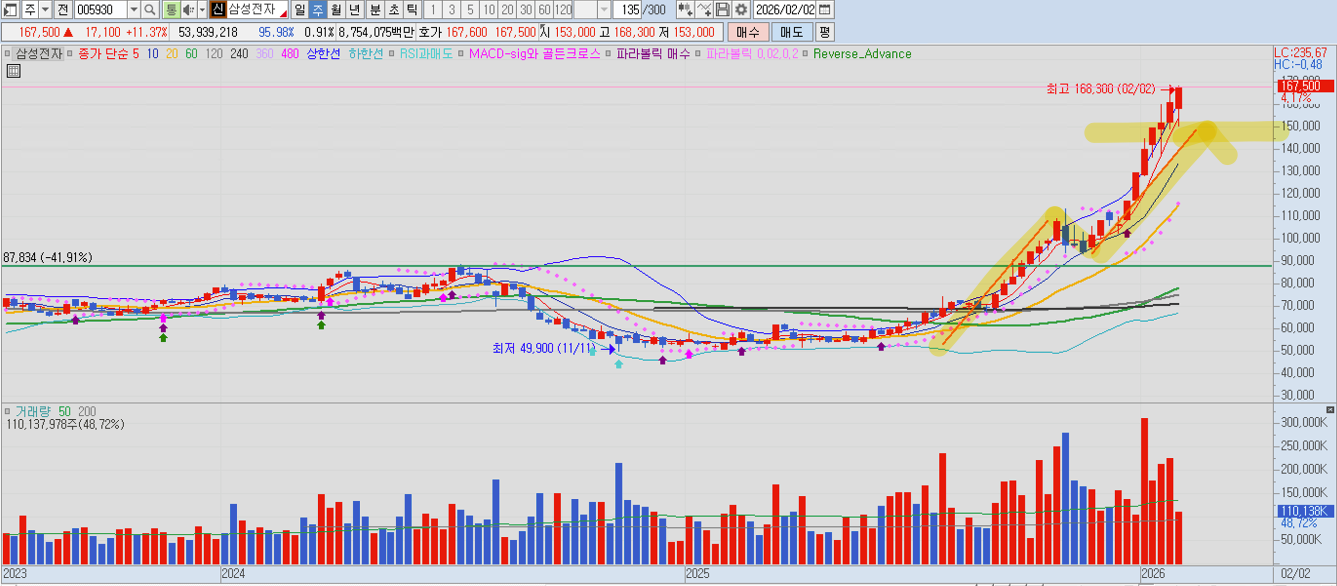Toggle the speaker sound icon
The width and height of the screenshot is (1337, 586).
click(188, 9)
